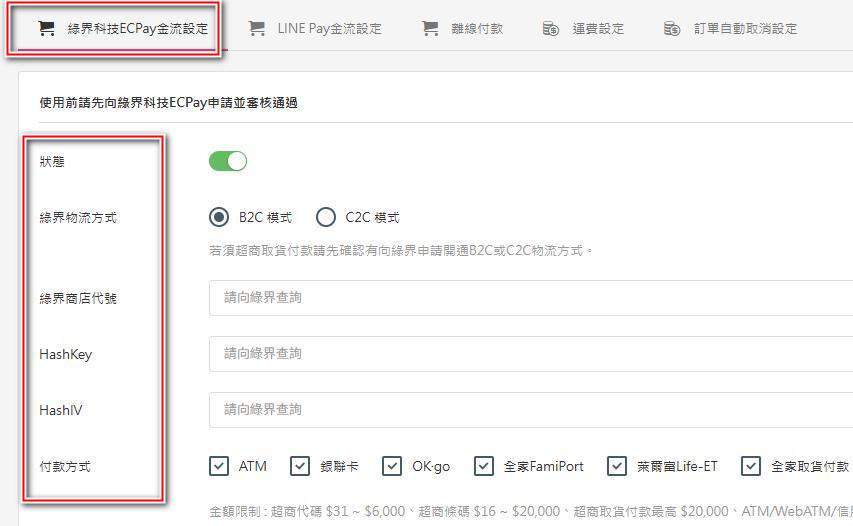Open the 離線付款 tab
This screenshot has width=853, height=526.
(462, 28)
